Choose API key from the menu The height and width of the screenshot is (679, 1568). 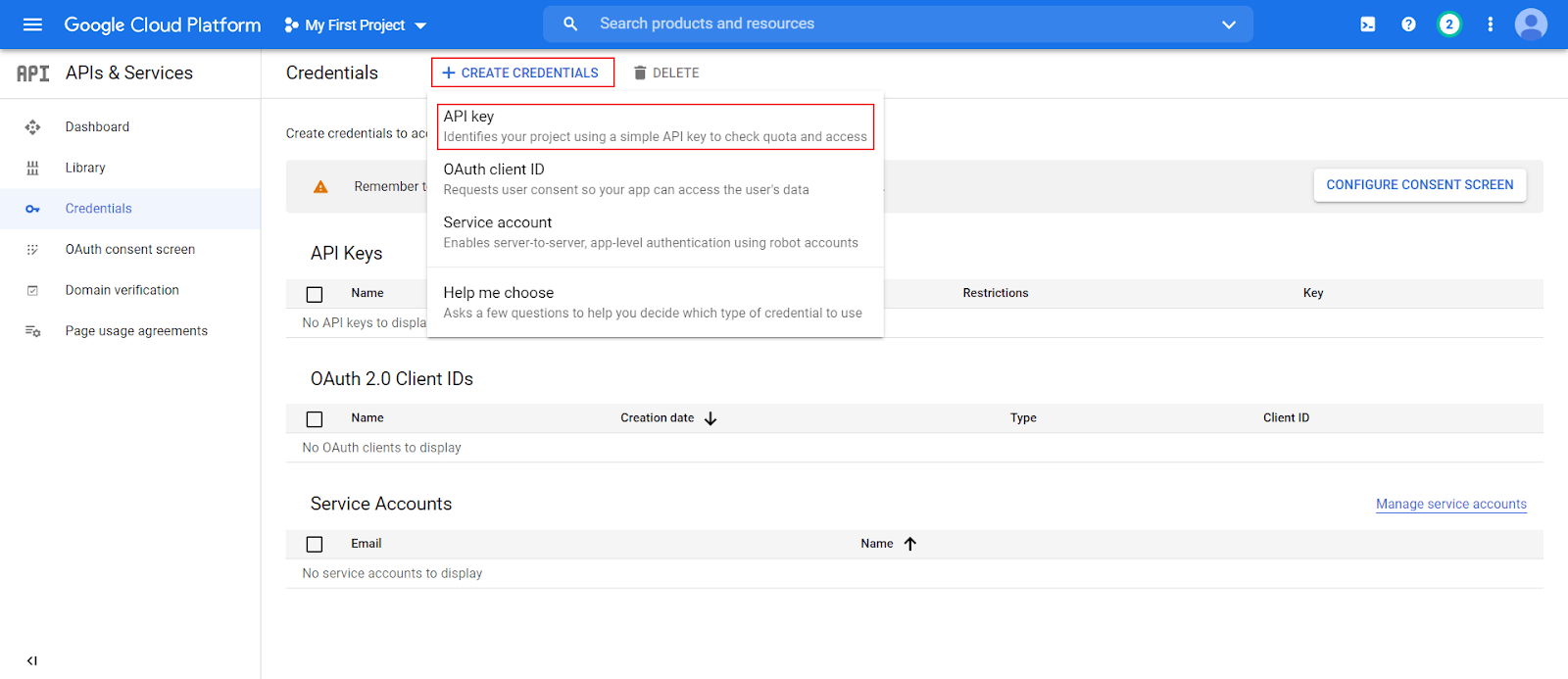656,126
